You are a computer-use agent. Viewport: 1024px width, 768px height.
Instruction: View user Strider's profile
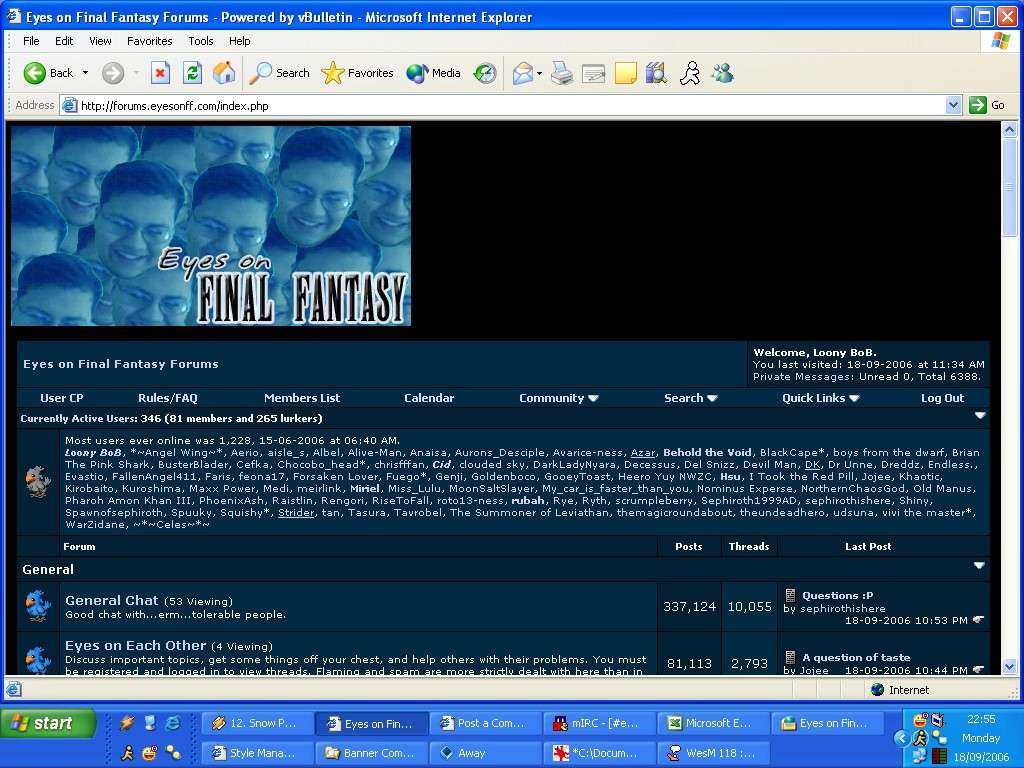click(296, 512)
